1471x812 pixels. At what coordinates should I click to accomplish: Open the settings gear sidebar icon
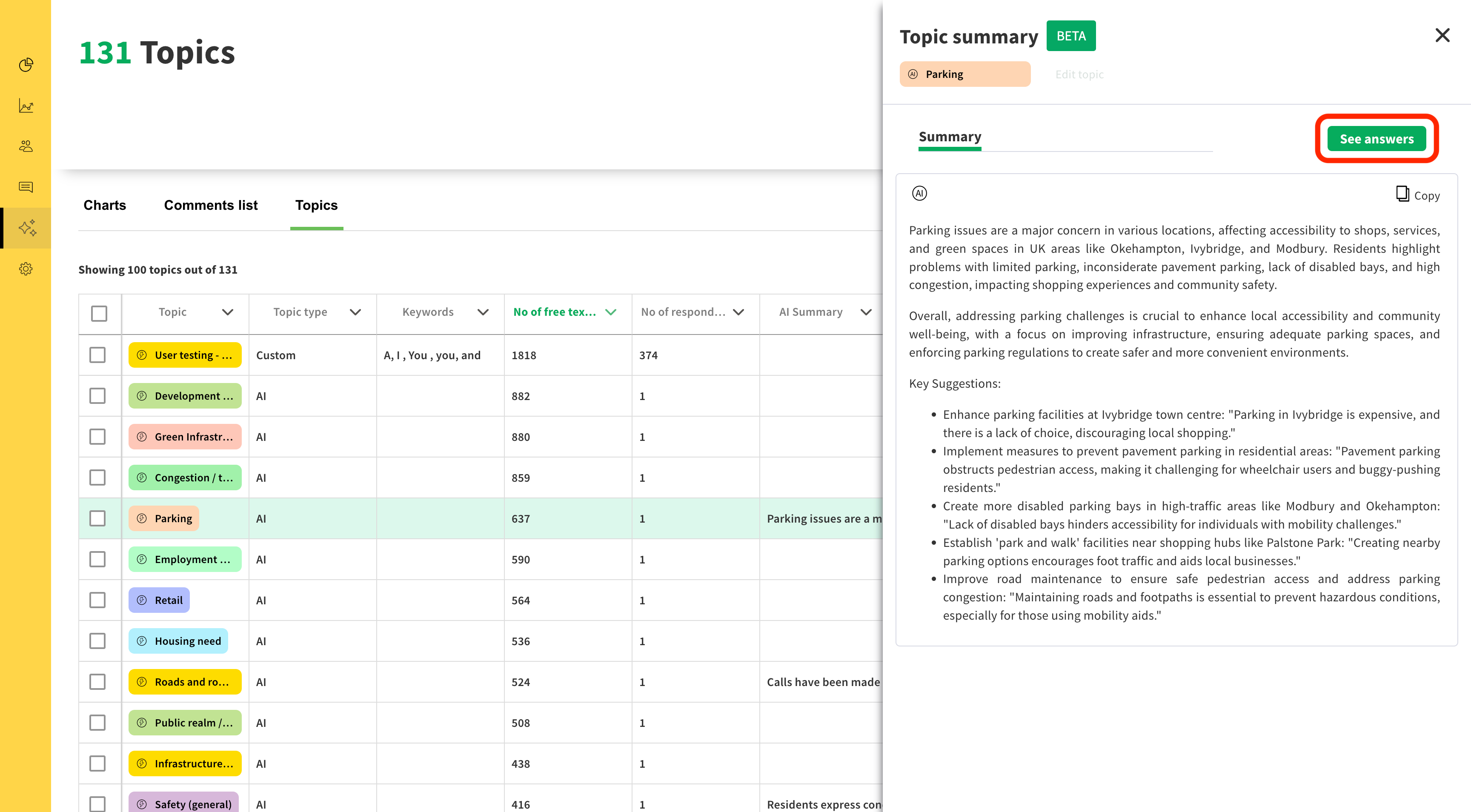point(26,269)
